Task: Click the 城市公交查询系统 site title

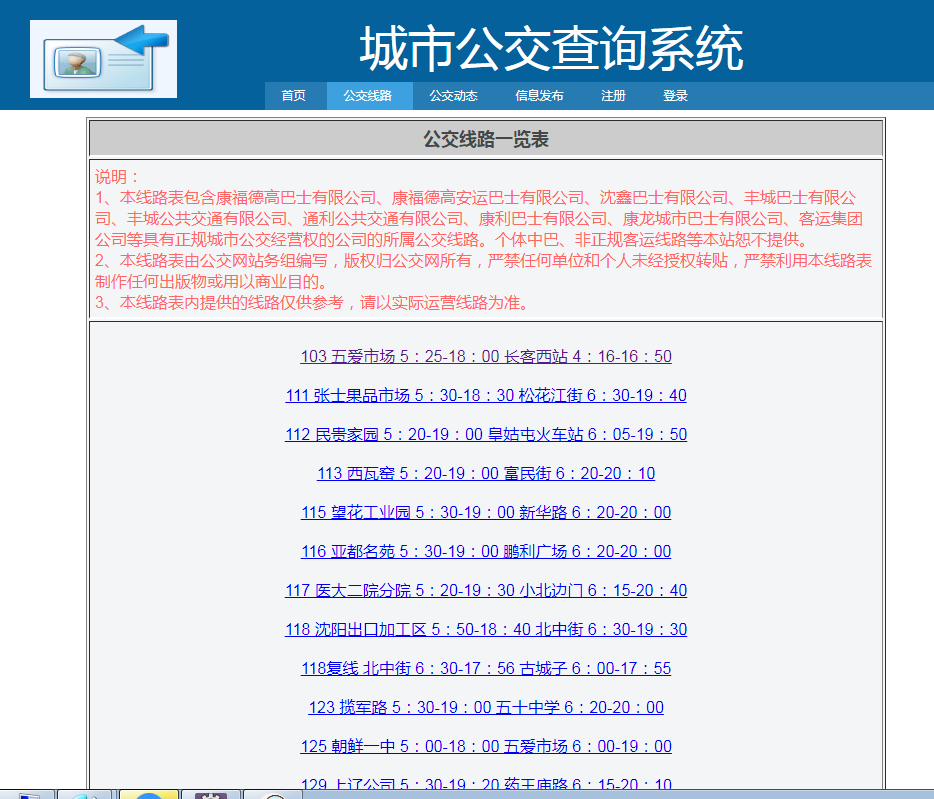Action: [551, 49]
